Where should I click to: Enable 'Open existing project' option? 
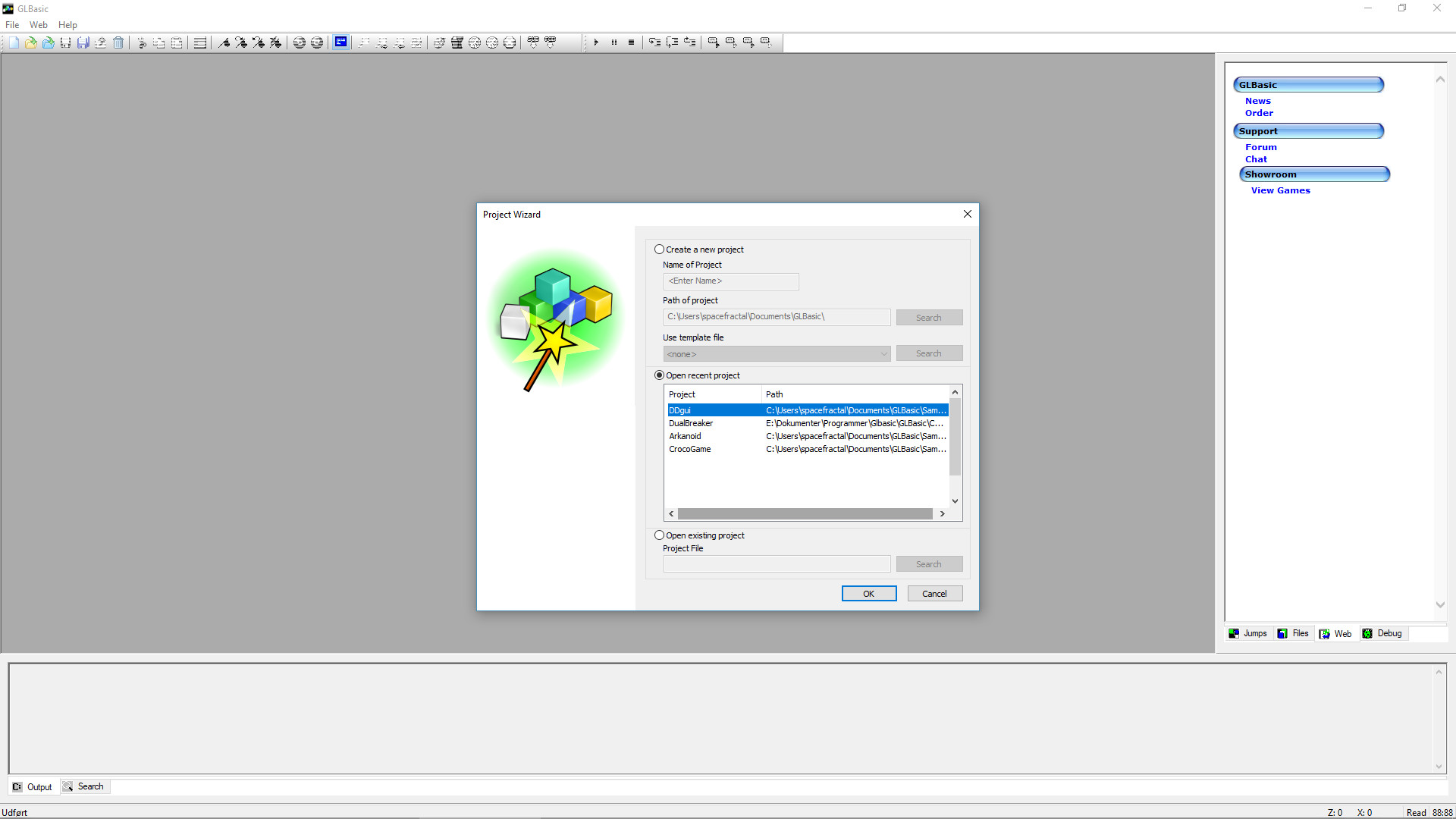[x=659, y=534]
